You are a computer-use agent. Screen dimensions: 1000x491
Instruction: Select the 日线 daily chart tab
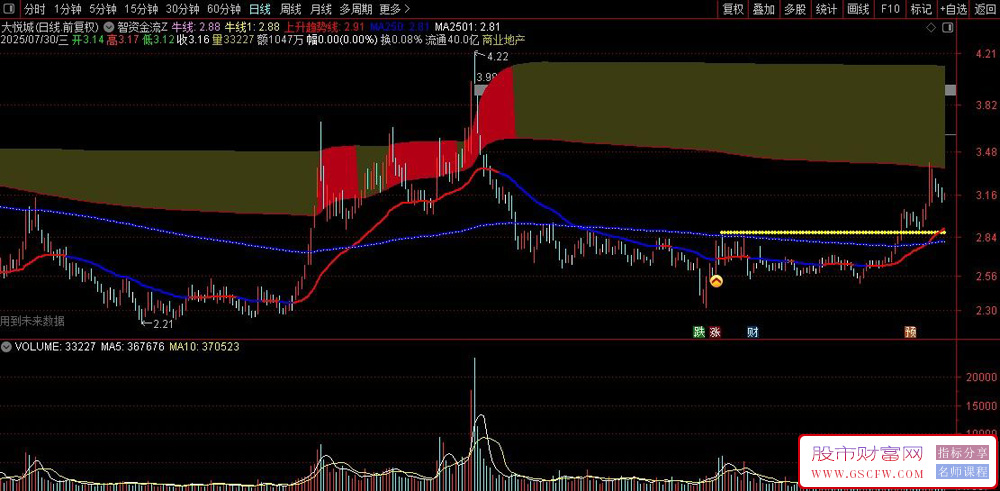click(259, 9)
